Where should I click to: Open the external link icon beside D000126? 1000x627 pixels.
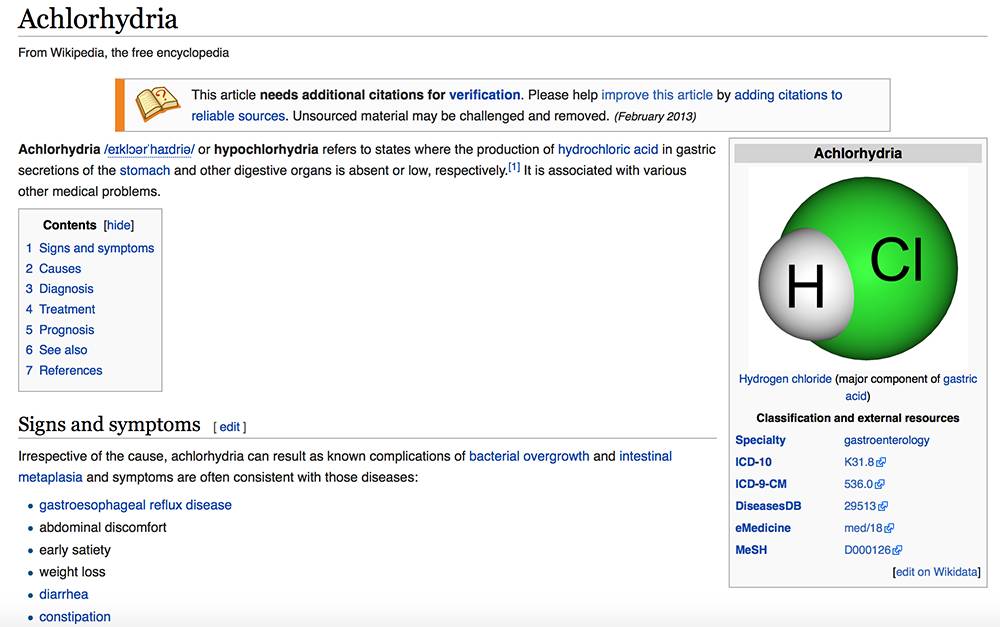[897, 550]
